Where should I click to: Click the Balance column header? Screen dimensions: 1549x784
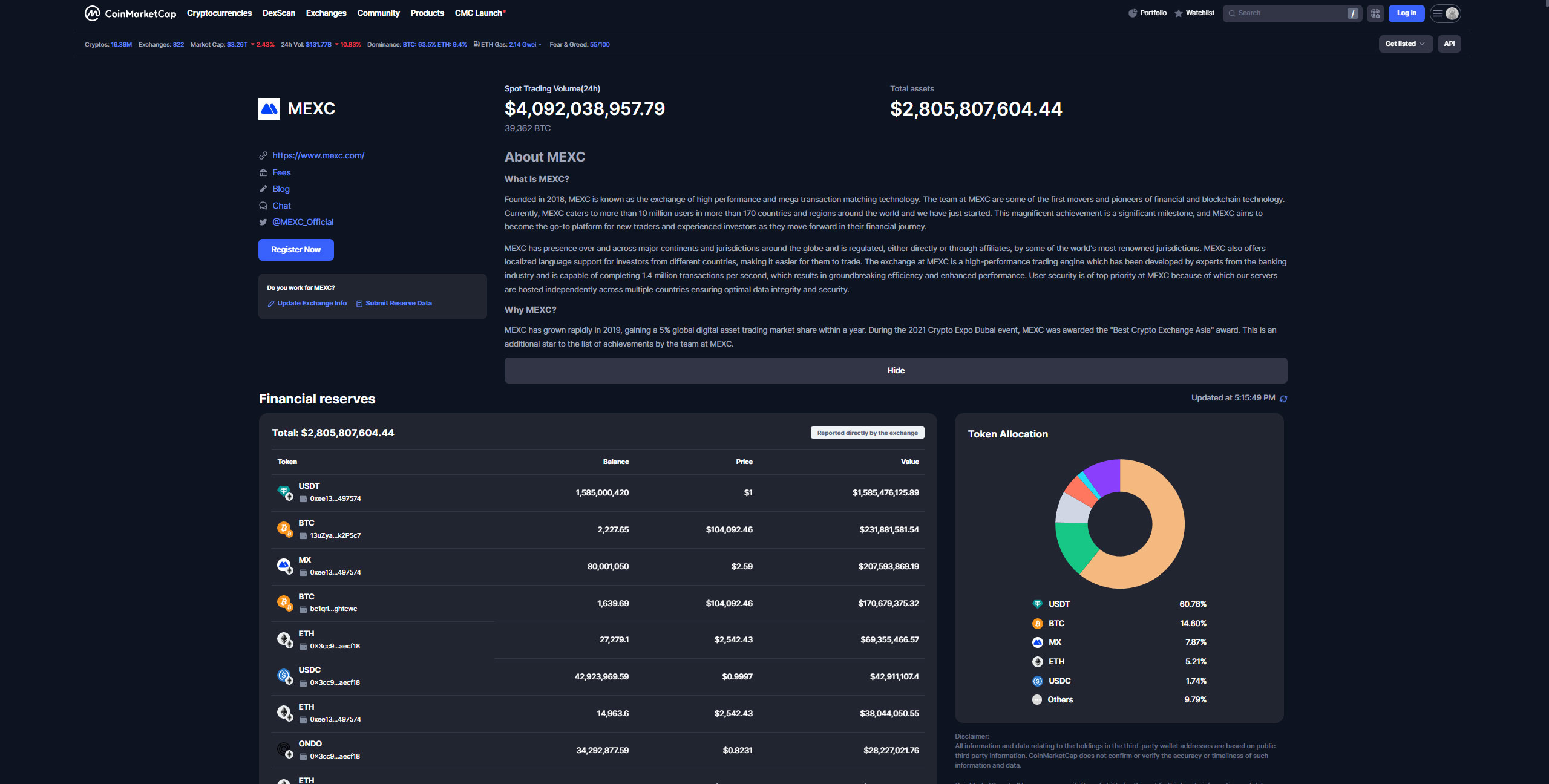pos(616,462)
